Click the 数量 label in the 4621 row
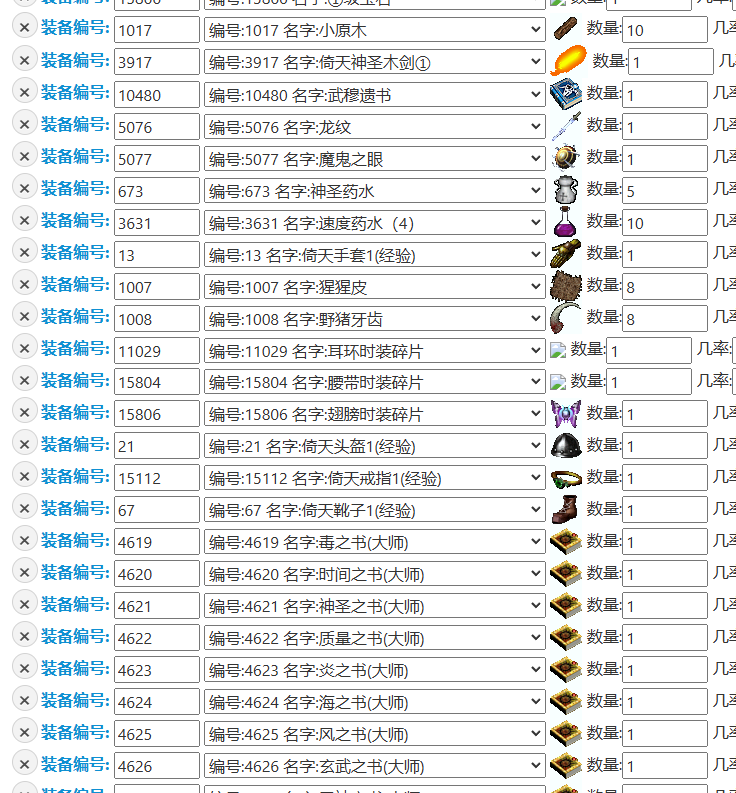The height and width of the screenshot is (793, 736). 603,605
